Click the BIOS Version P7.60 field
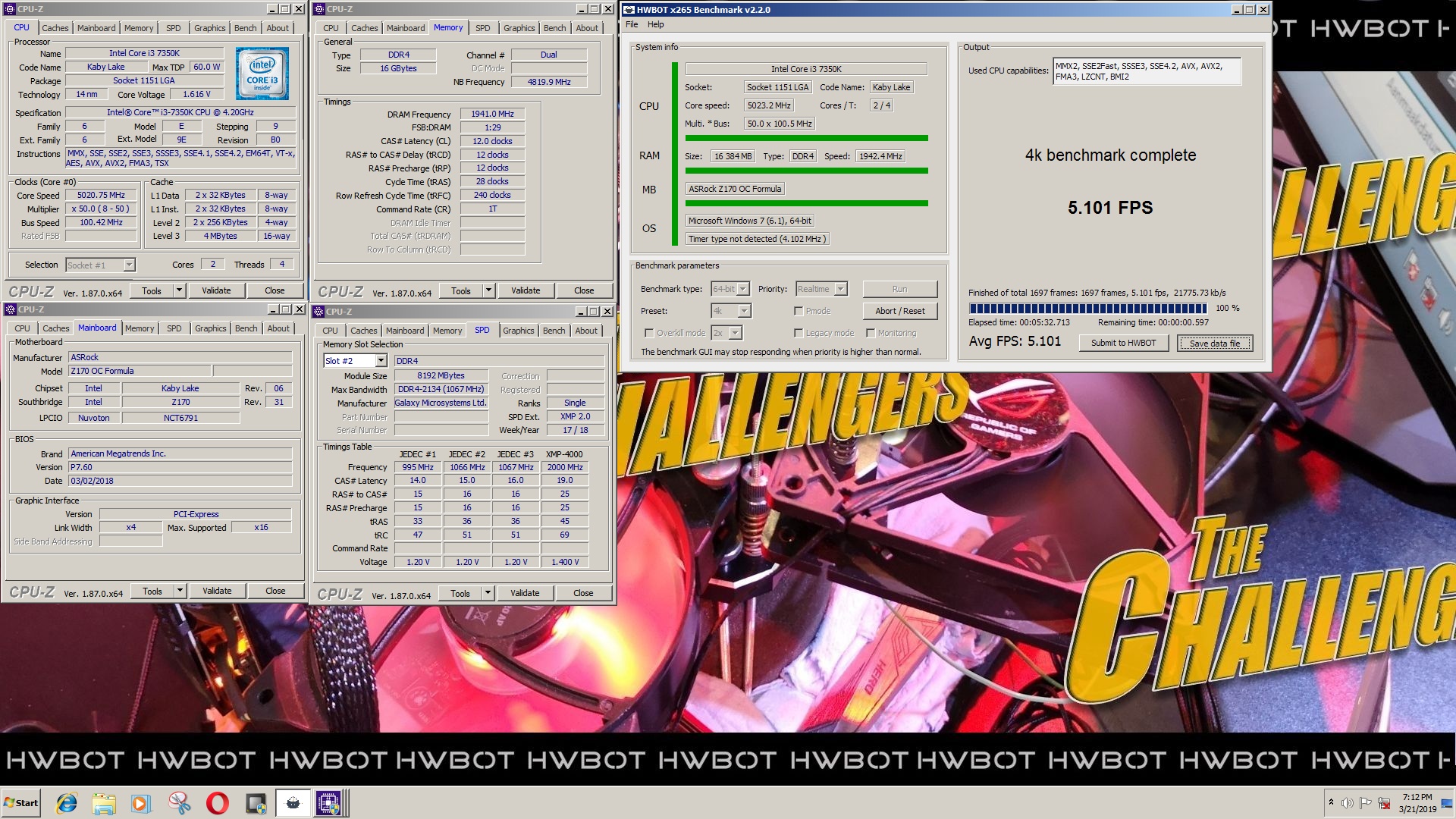1456x819 pixels. point(180,467)
